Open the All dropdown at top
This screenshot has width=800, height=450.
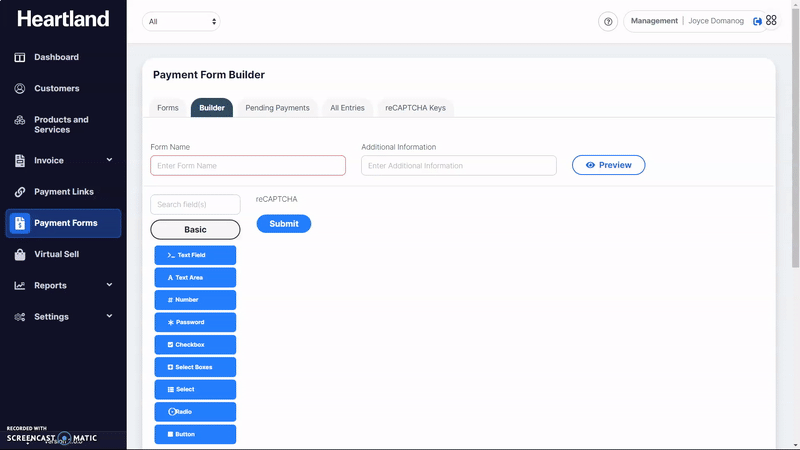click(181, 21)
